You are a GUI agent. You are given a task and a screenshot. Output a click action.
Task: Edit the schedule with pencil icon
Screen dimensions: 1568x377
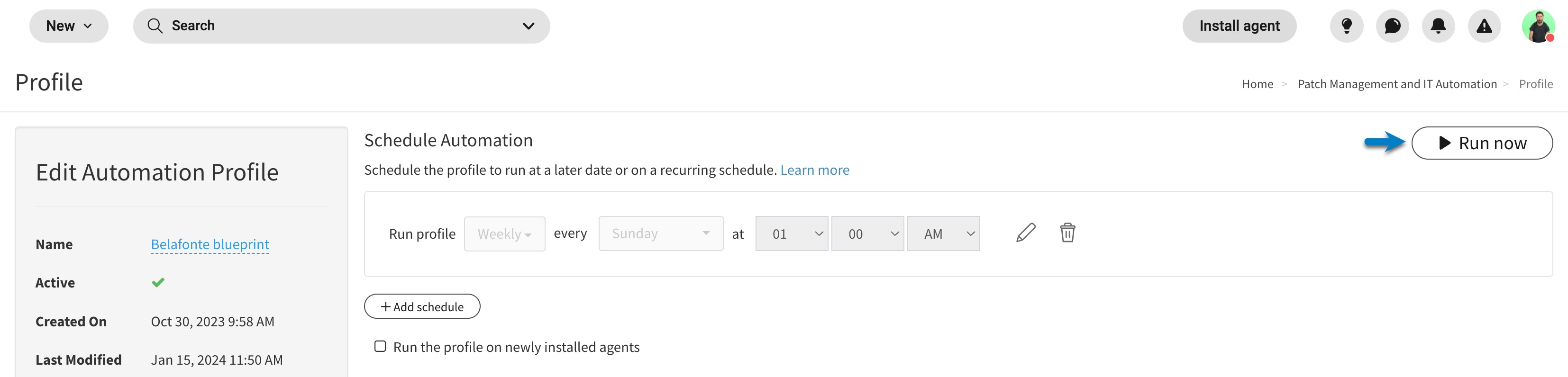(x=1026, y=233)
